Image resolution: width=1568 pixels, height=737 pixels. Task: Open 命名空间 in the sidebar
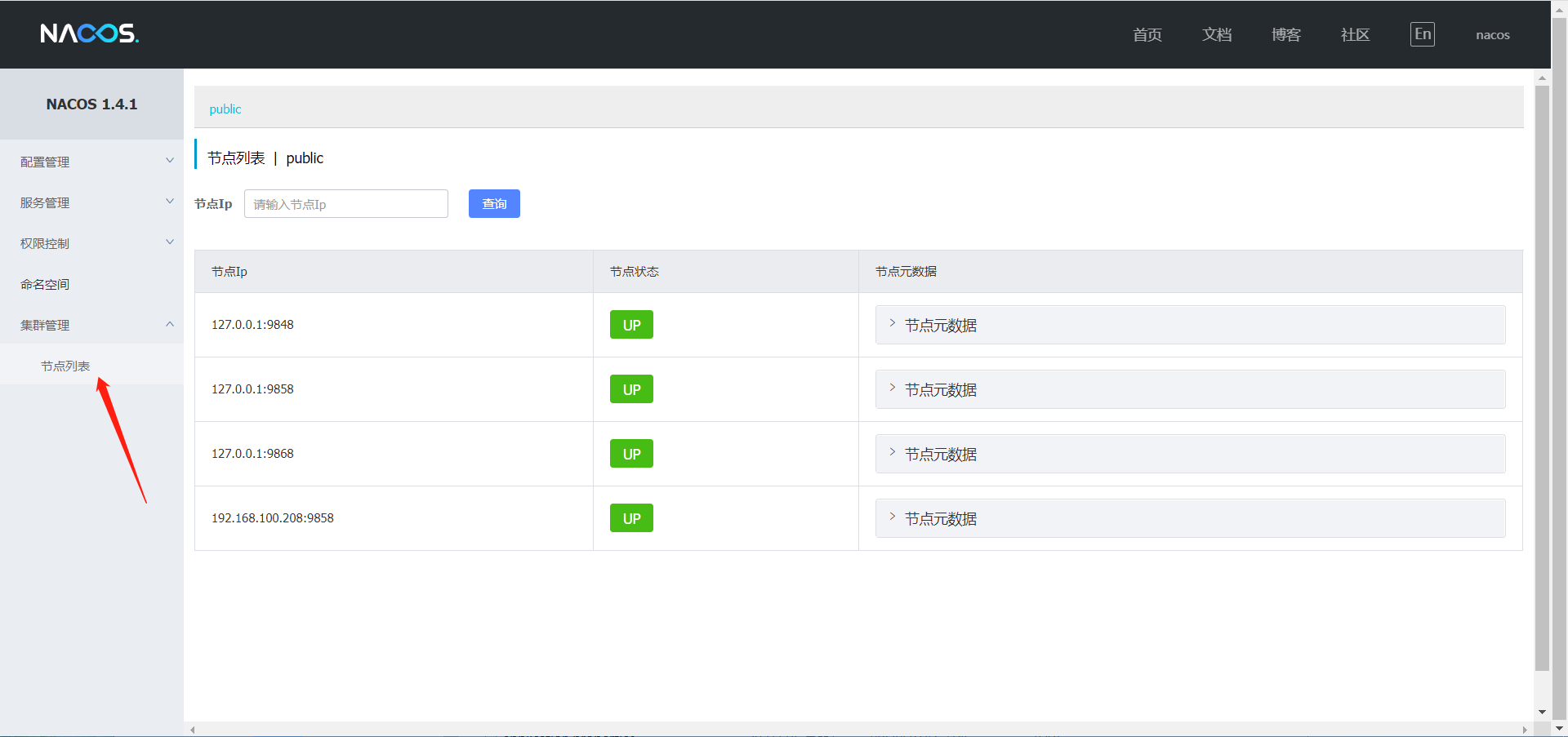pyautogui.click(x=91, y=284)
